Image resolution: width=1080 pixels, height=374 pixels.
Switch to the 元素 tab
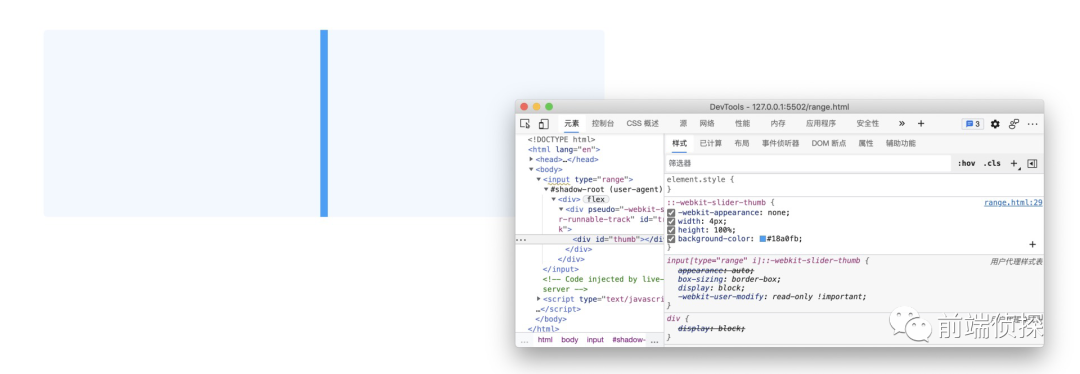point(572,124)
